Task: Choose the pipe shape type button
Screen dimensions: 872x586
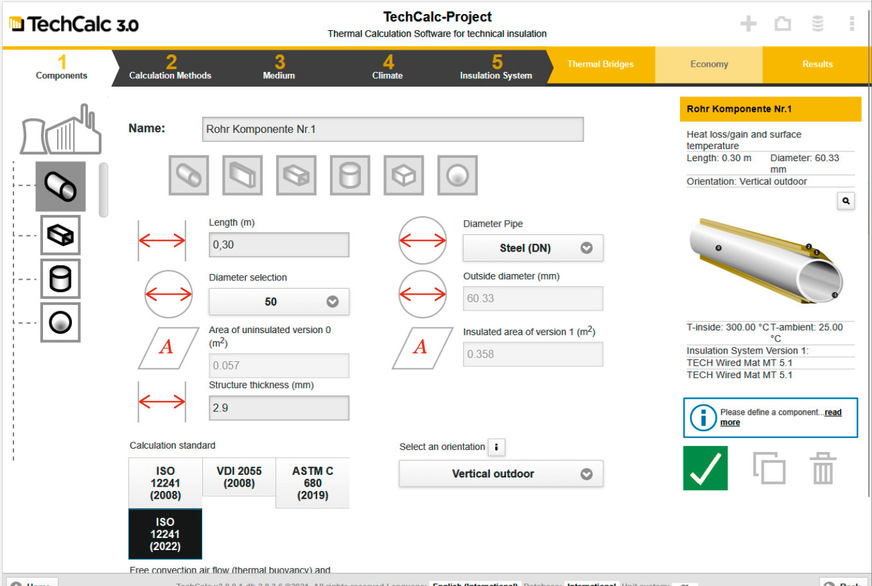Action: (x=189, y=175)
